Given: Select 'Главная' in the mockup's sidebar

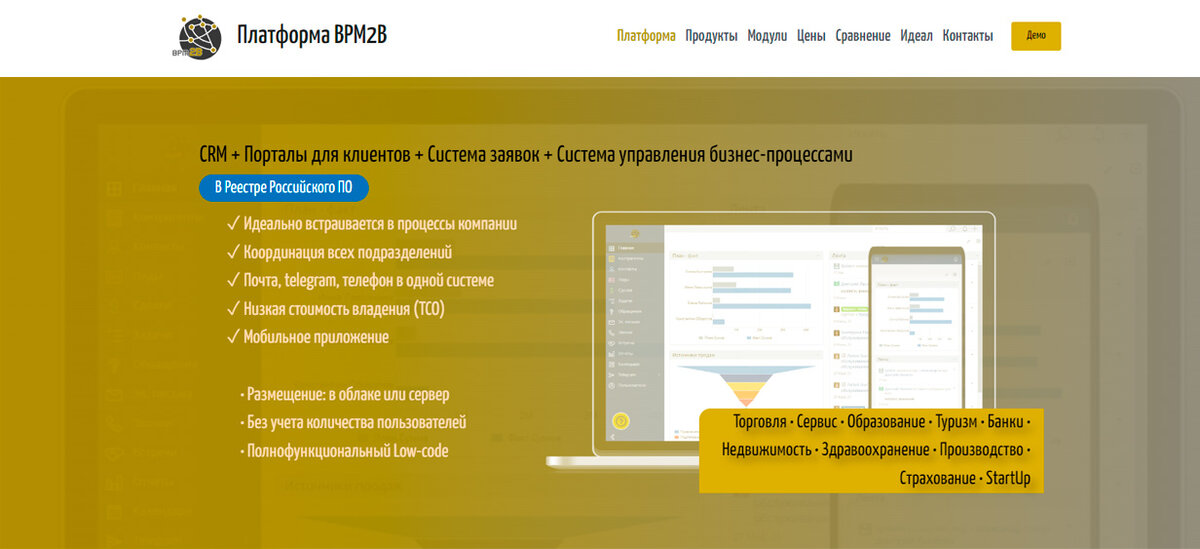Looking at the screenshot, I should [x=626, y=249].
